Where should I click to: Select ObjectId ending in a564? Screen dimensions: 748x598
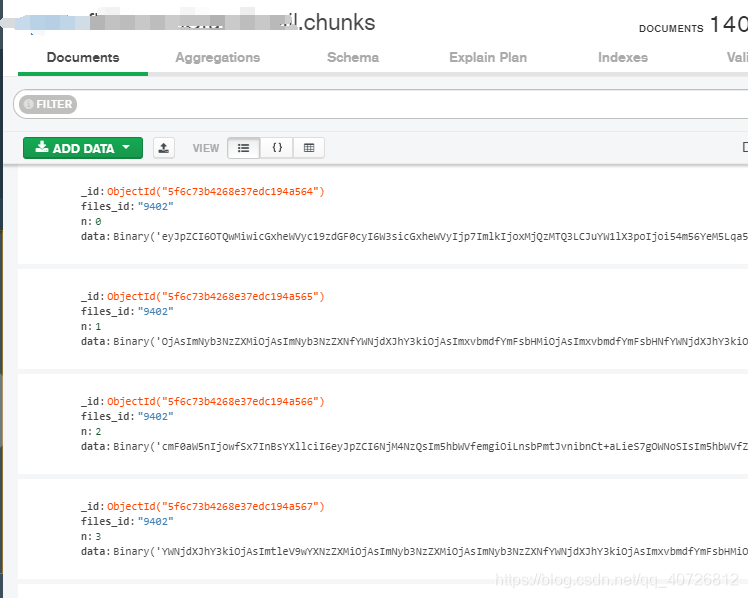click(x=216, y=192)
